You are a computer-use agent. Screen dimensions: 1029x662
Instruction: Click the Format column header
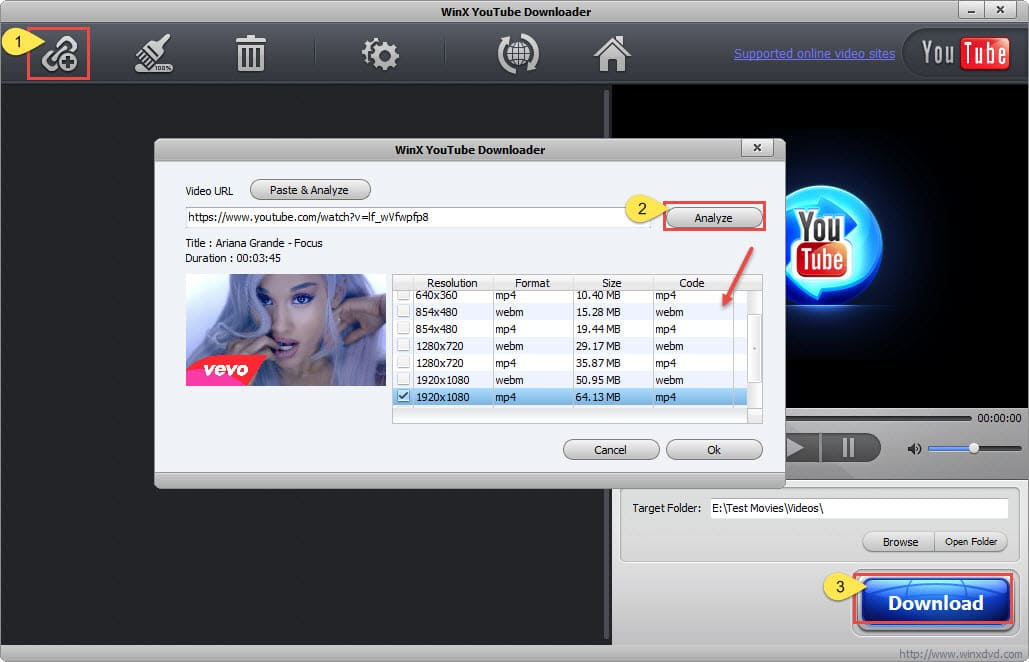tap(532, 283)
